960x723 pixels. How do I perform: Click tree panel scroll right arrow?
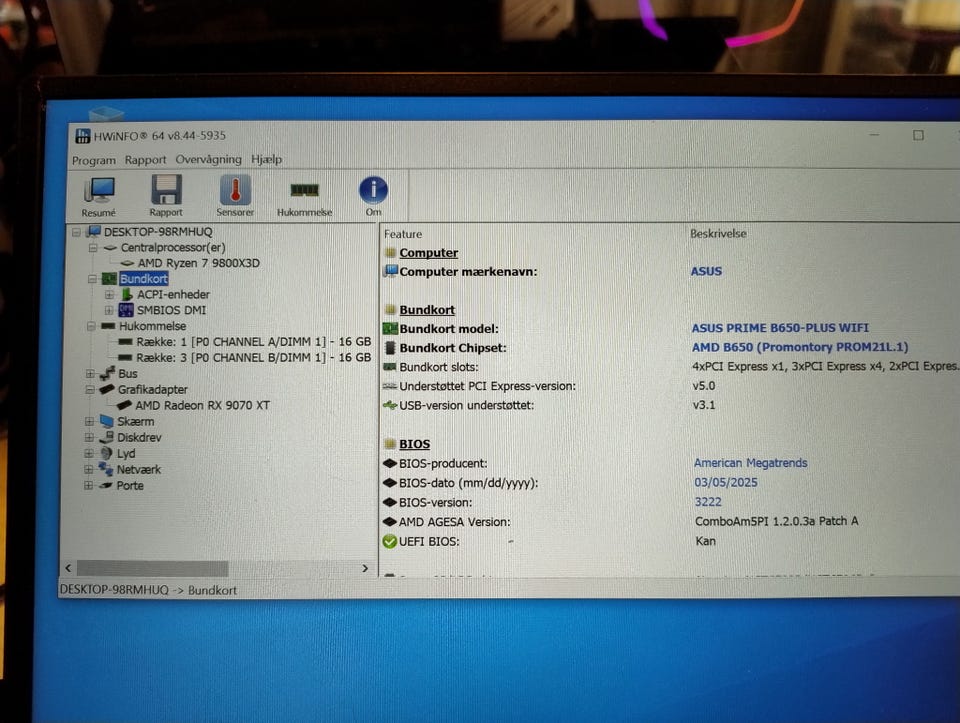pos(366,568)
